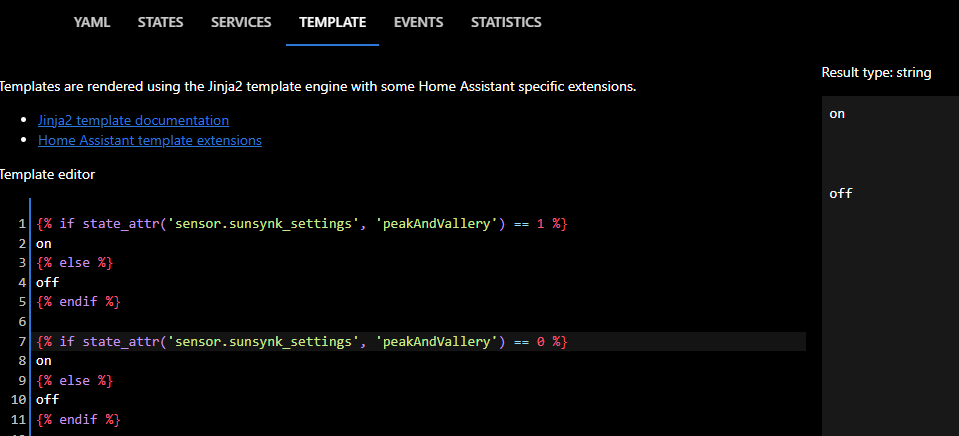Click the 'on' text on line 2

(x=43, y=243)
